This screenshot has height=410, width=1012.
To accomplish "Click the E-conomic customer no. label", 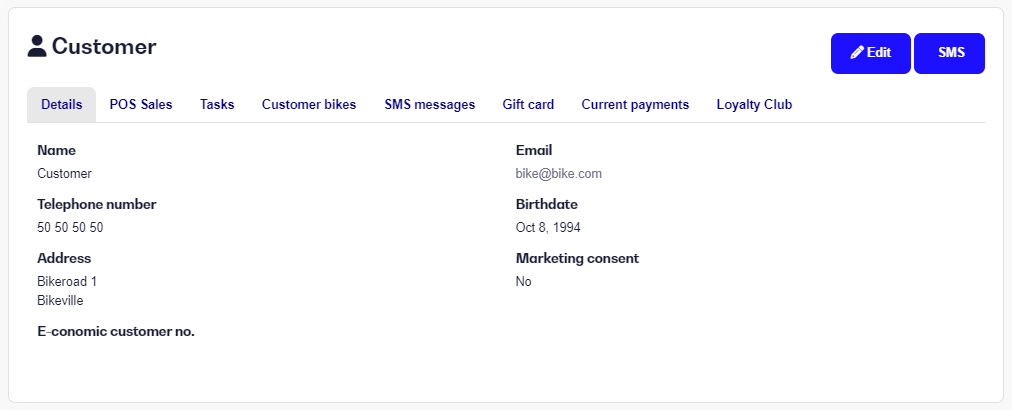I will (x=116, y=332).
